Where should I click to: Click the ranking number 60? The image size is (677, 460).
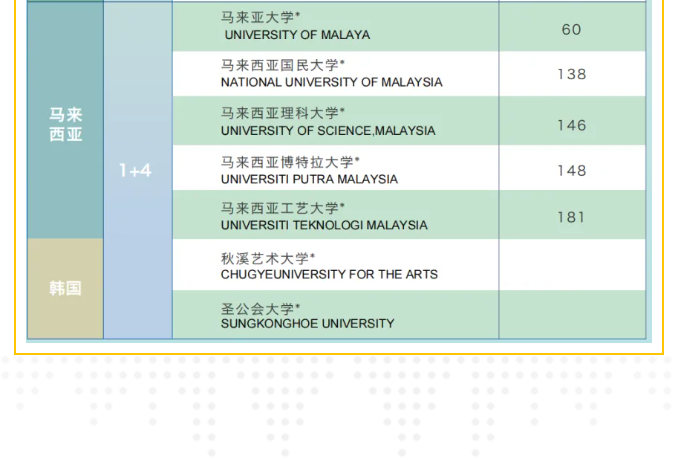coord(571,29)
